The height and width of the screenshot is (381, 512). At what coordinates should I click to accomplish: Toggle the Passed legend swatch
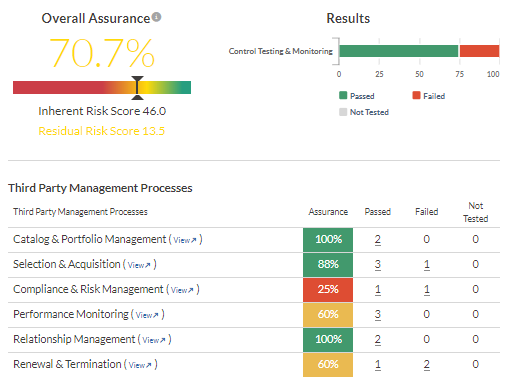tap(343, 96)
